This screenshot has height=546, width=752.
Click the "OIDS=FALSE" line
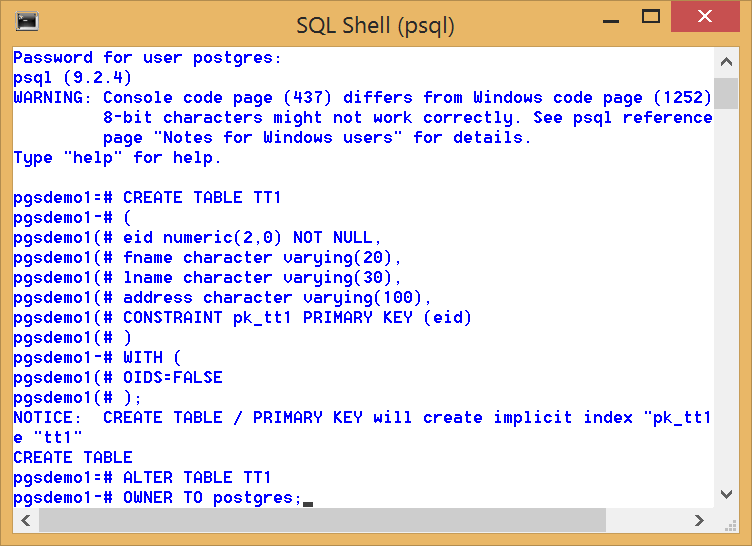tap(172, 378)
